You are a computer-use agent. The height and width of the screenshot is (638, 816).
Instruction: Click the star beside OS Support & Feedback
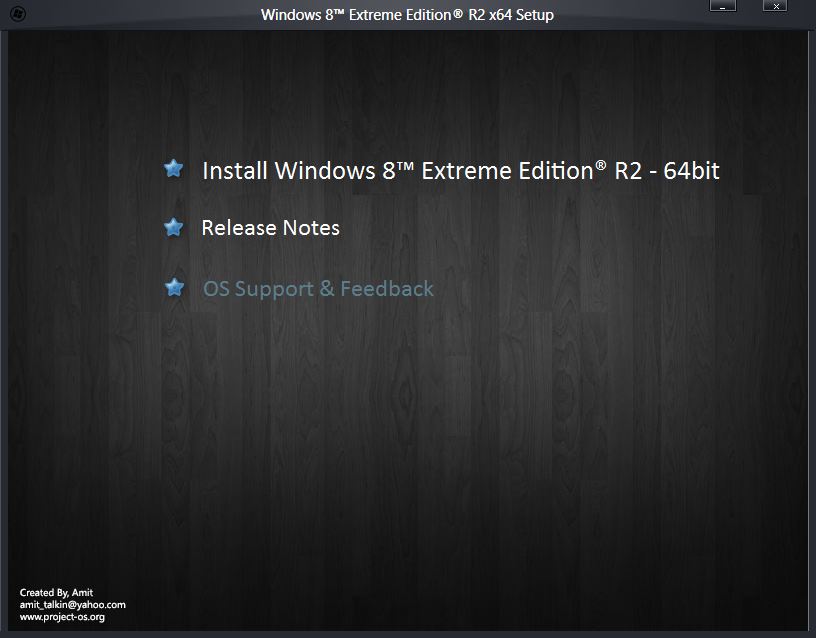[173, 287]
